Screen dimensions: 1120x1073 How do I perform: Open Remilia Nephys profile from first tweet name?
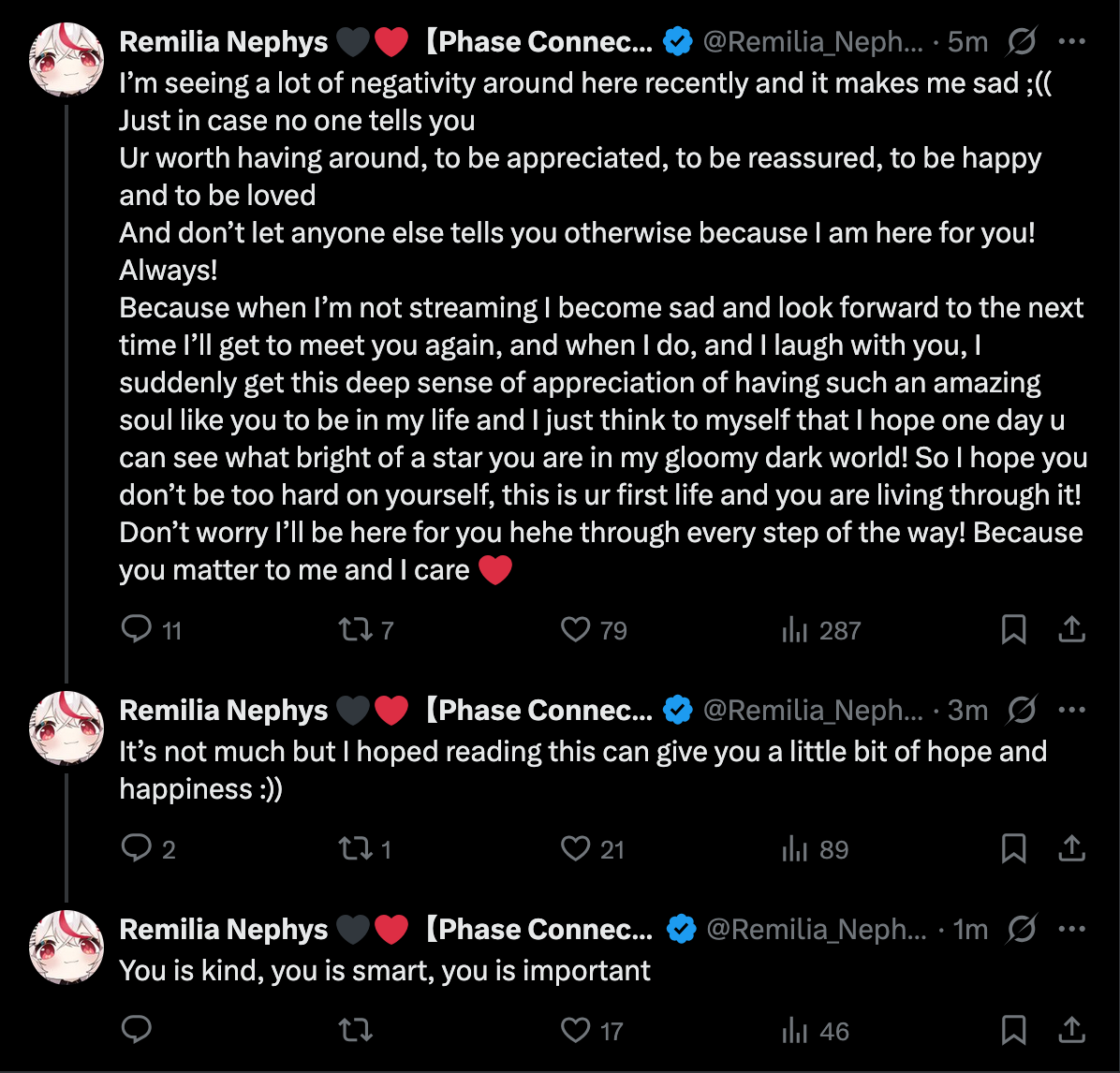click(x=224, y=42)
